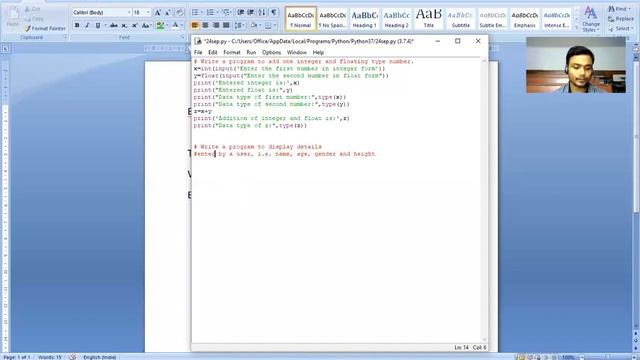The height and width of the screenshot is (360, 640).
Task: Open Change Case button in Word
Action: point(146,25)
